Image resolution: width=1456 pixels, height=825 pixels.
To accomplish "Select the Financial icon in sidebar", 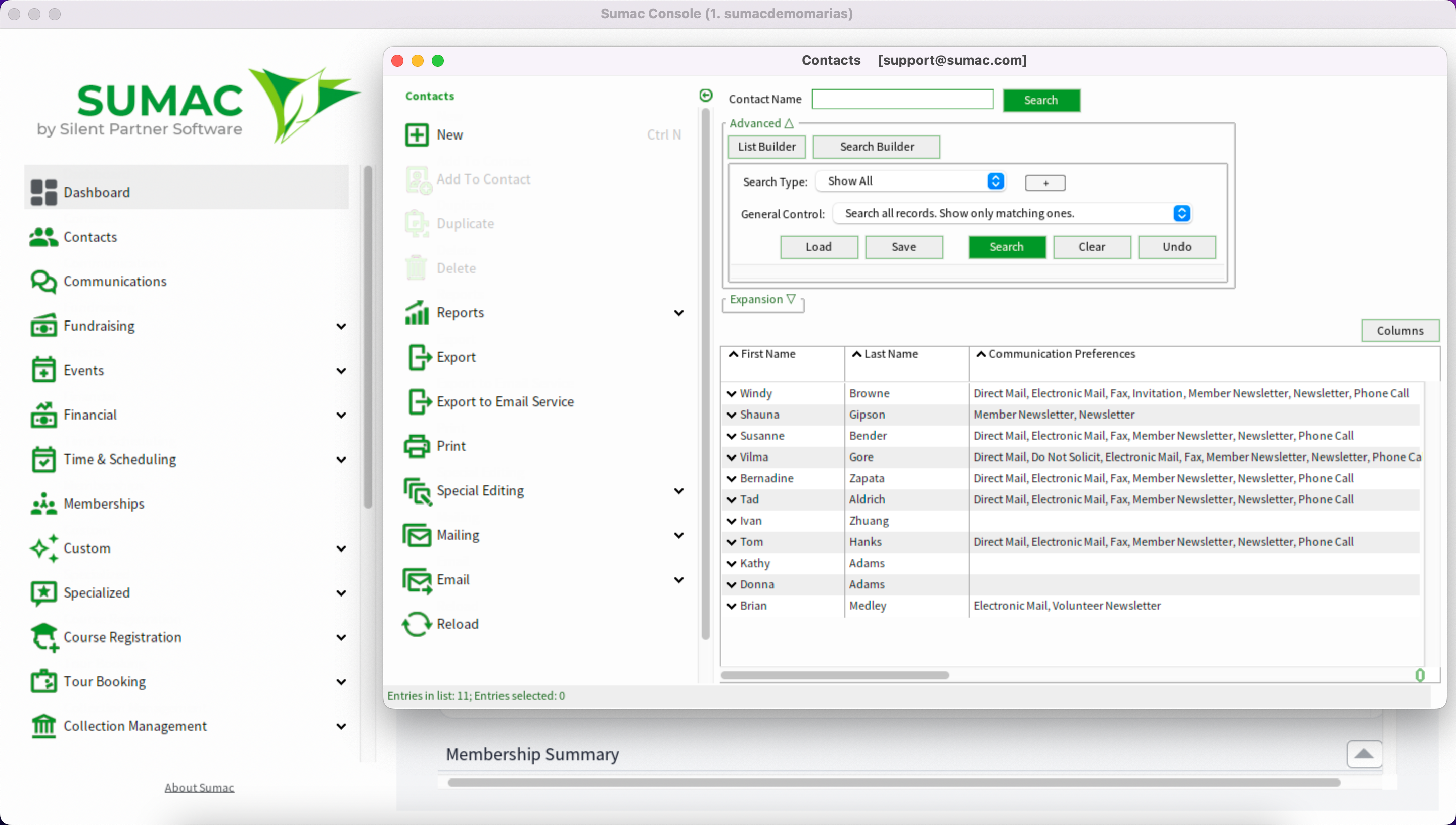I will (43, 415).
